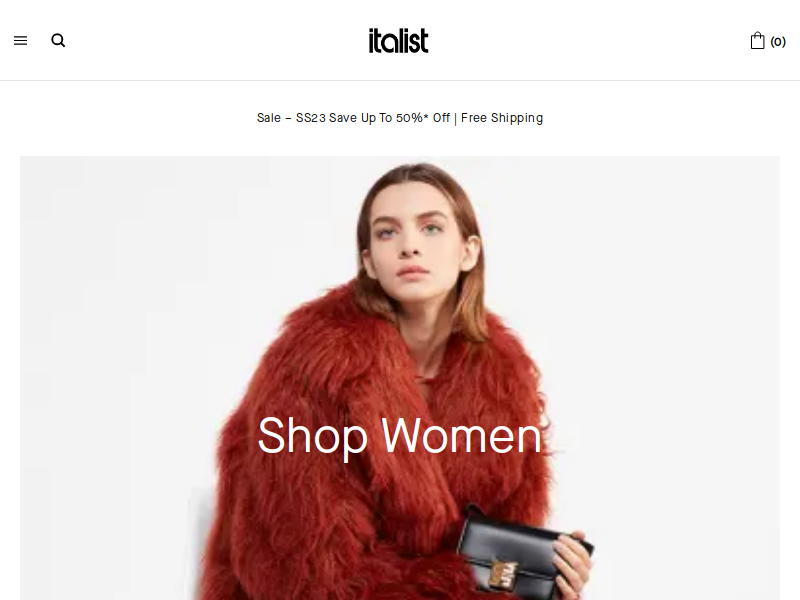This screenshot has height=600, width=800.
Task: Select the Shop Women heading
Action: [x=399, y=435]
